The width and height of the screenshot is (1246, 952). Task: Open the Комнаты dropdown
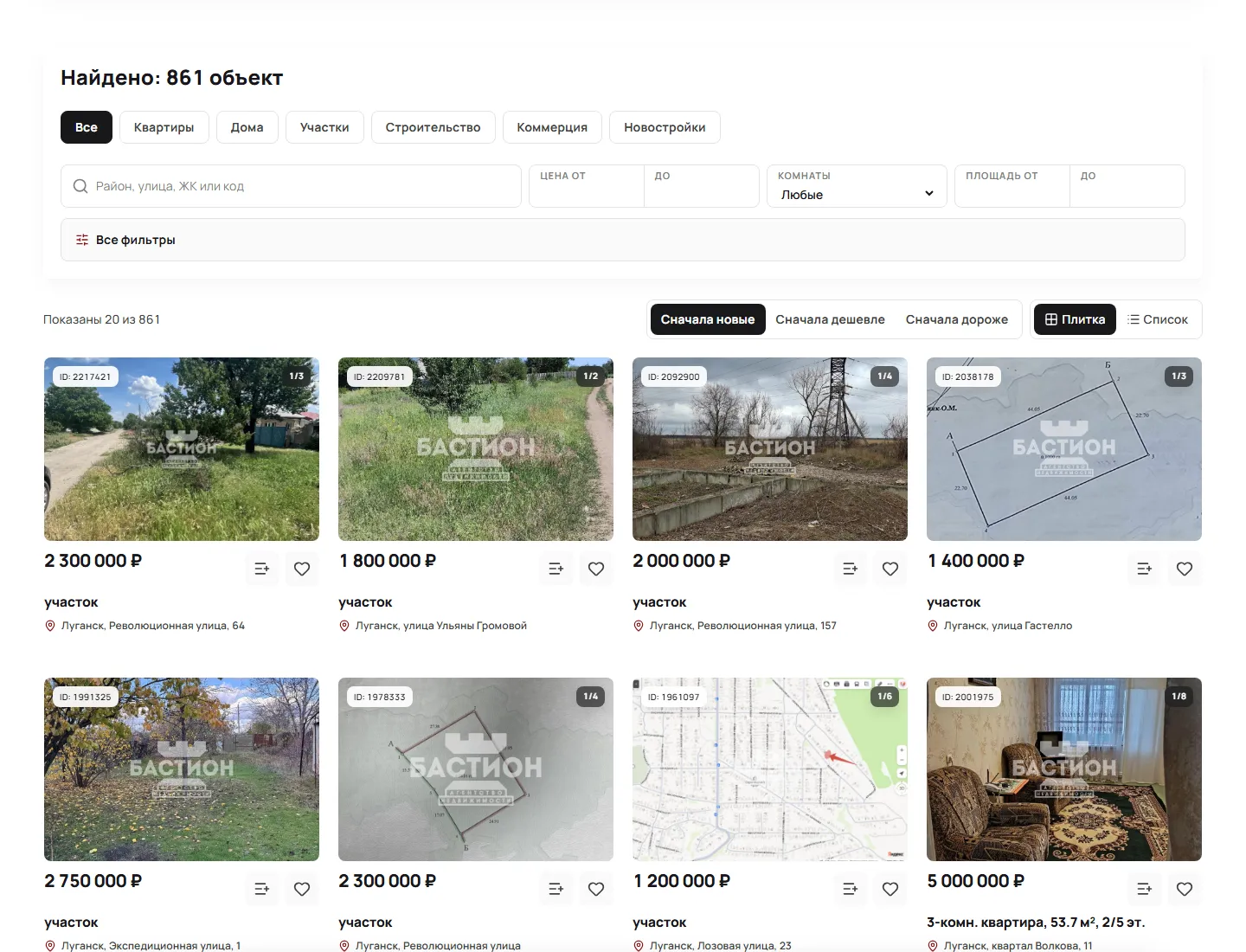857,186
